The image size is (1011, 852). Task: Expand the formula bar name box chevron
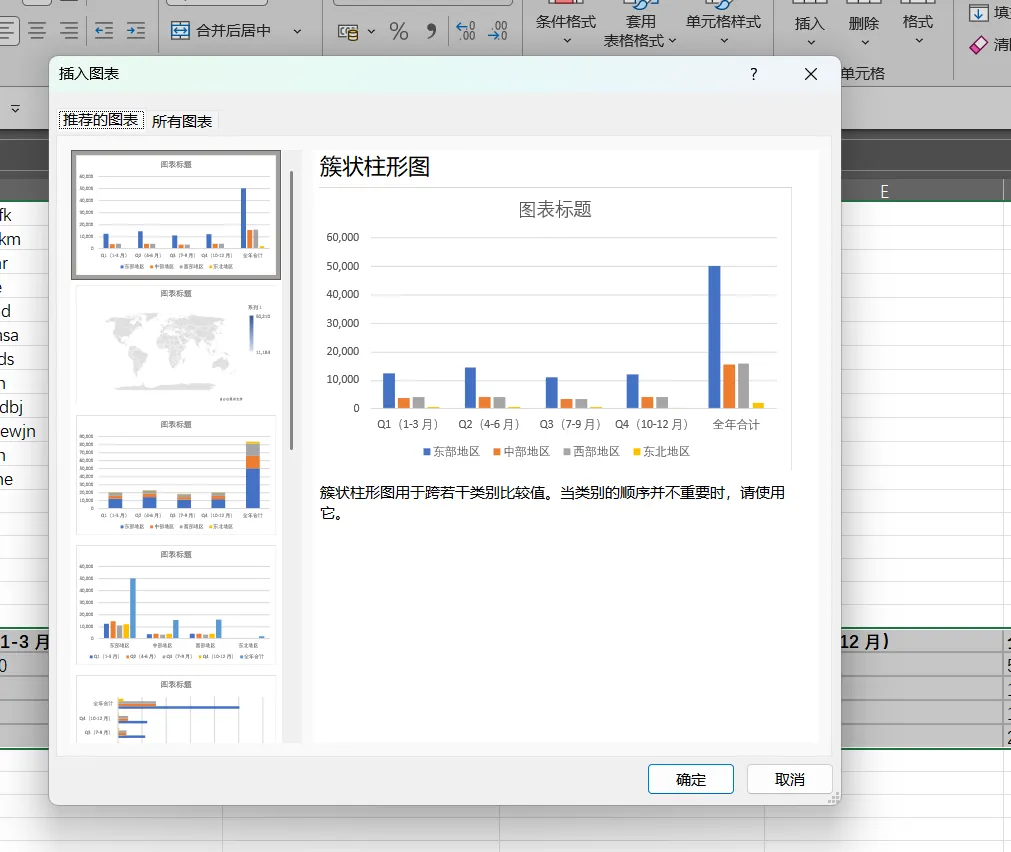(15, 109)
